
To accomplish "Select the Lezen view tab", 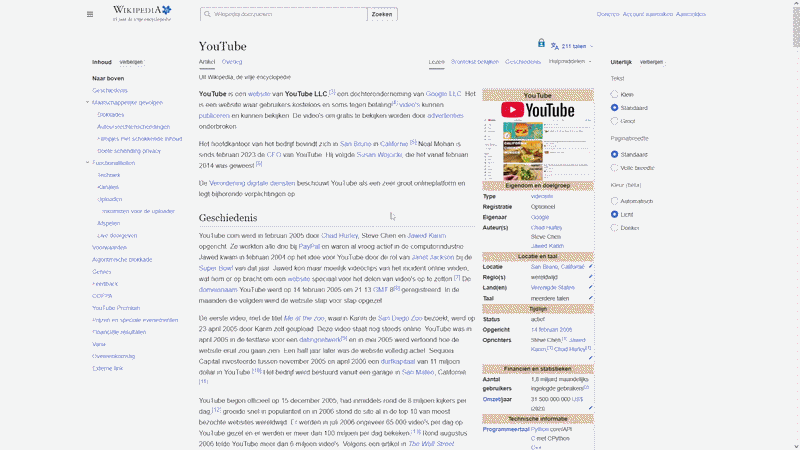I will coord(436,62).
